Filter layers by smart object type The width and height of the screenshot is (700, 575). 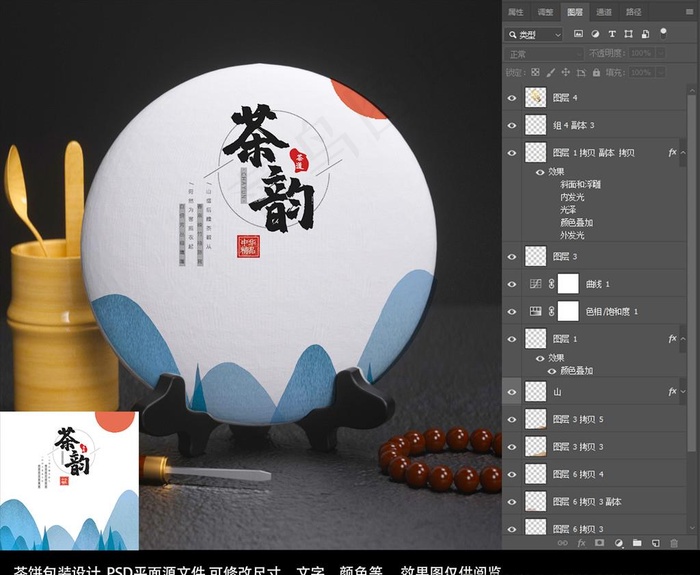tap(646, 34)
